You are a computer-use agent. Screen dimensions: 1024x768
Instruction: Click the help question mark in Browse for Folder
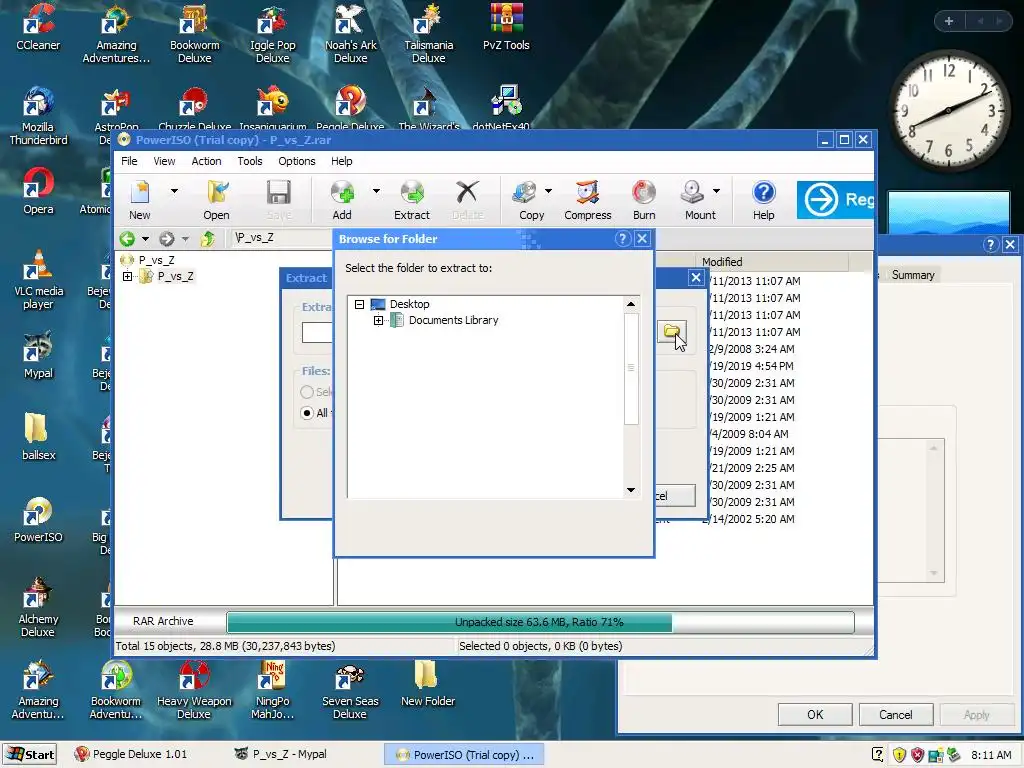[x=622, y=239]
